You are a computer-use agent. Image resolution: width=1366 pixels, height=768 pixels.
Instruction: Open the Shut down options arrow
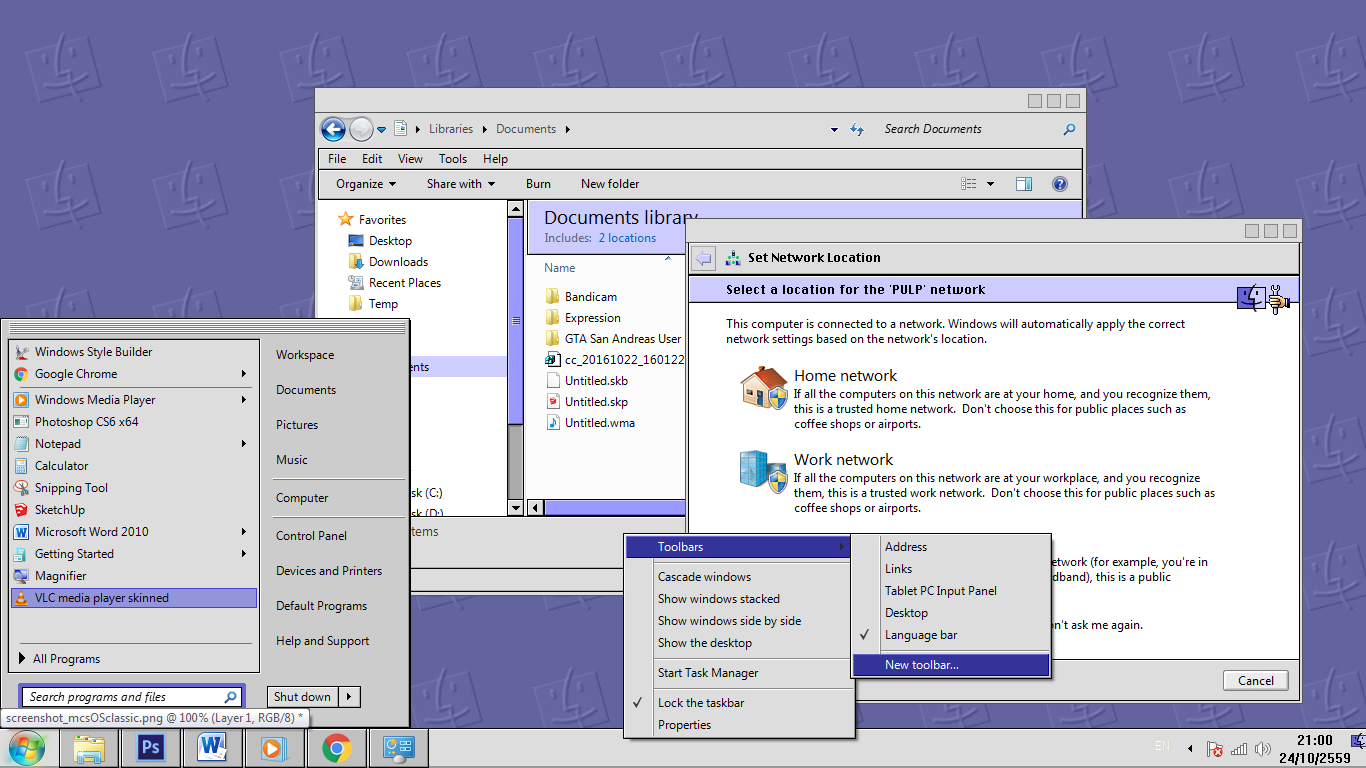(x=349, y=697)
